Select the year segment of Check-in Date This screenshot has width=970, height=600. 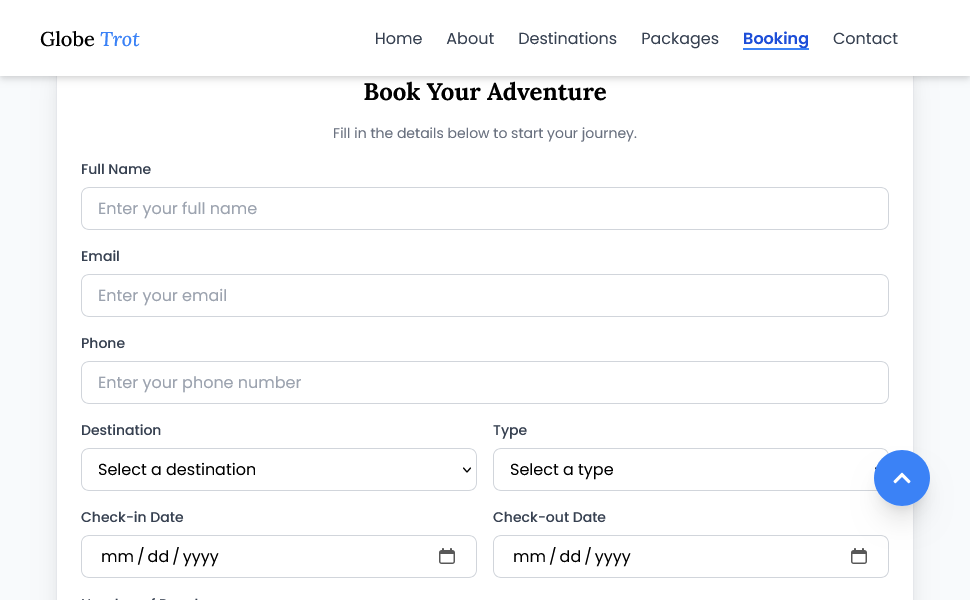200,556
